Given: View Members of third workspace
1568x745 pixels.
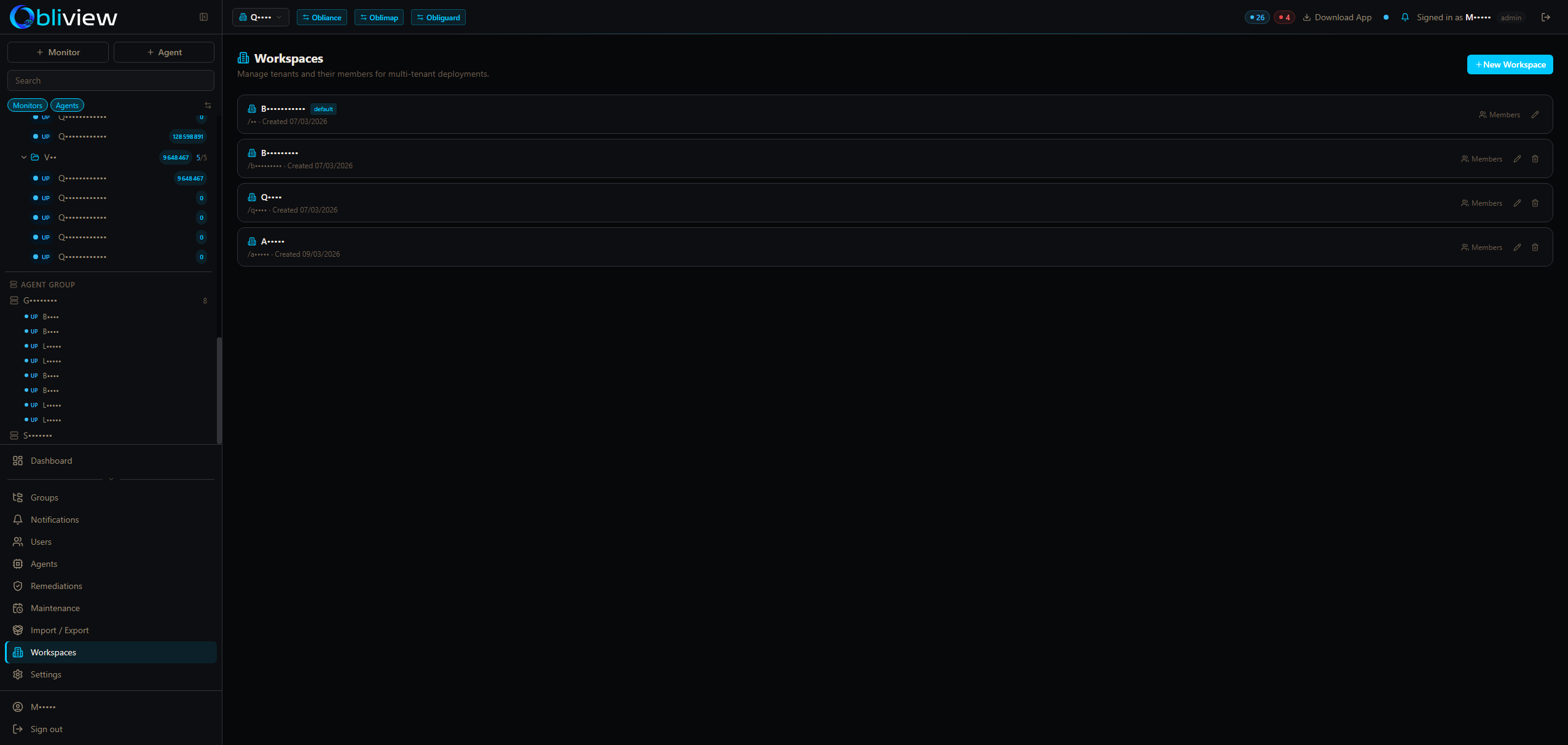Looking at the screenshot, I should pos(1481,203).
